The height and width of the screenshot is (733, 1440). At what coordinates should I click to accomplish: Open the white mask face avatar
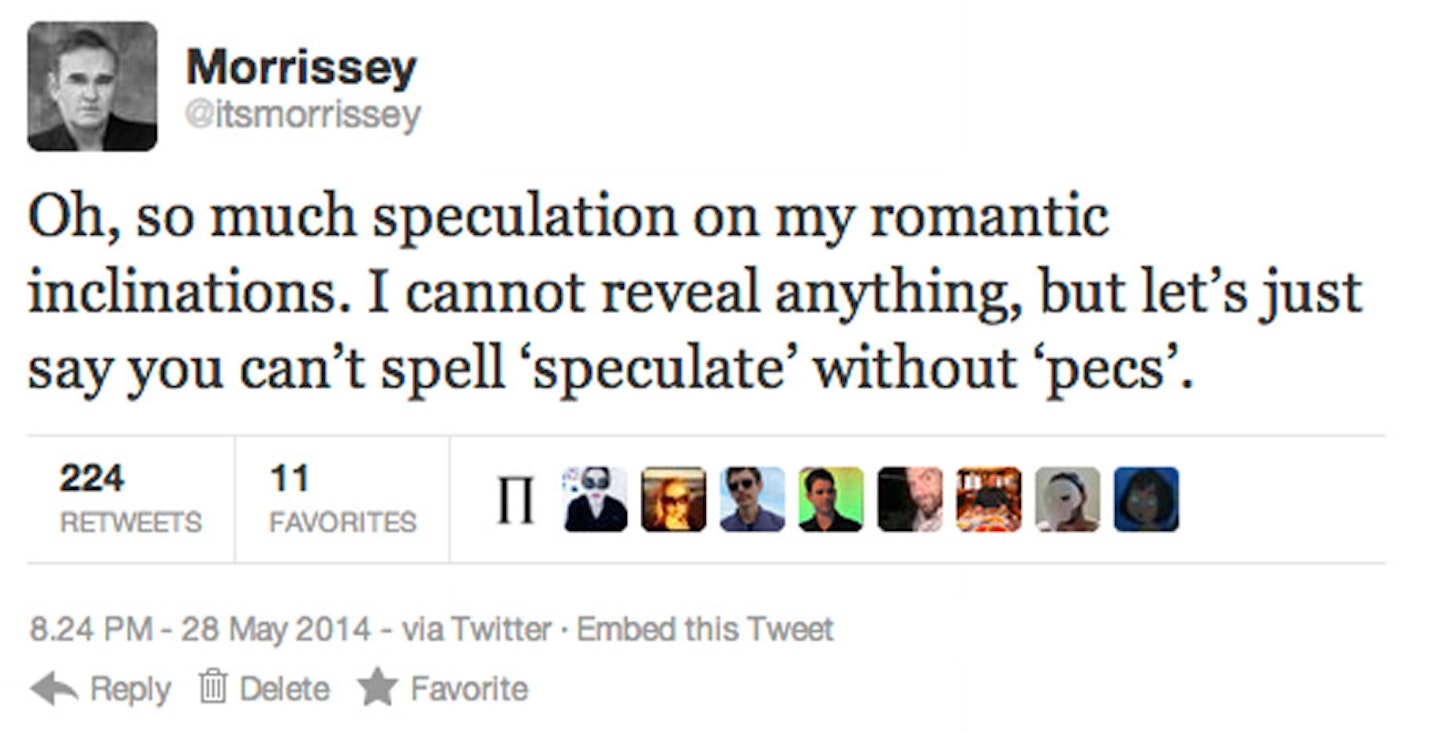point(1067,500)
